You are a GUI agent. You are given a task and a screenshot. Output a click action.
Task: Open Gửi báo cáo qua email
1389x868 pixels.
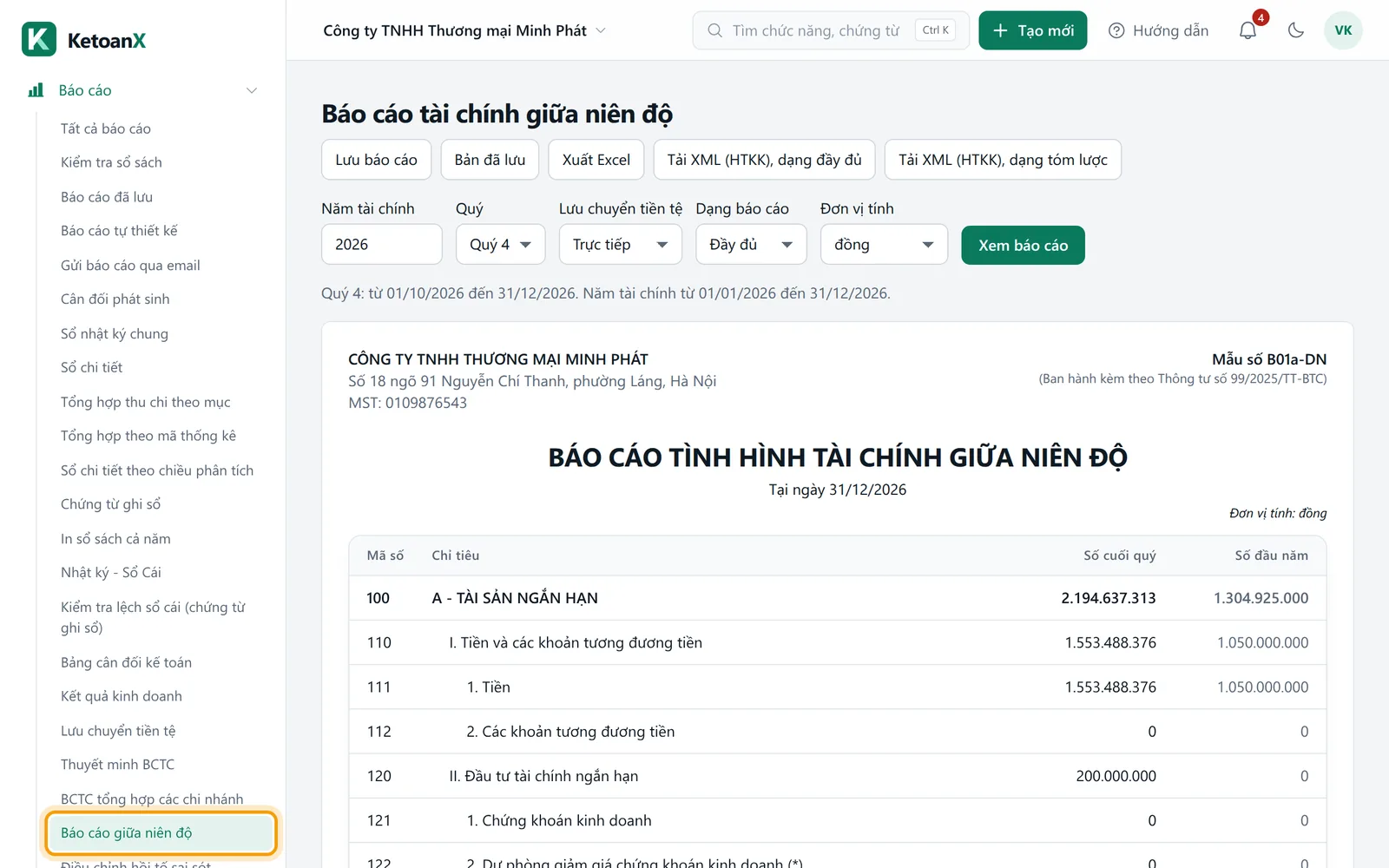pyautogui.click(x=130, y=266)
